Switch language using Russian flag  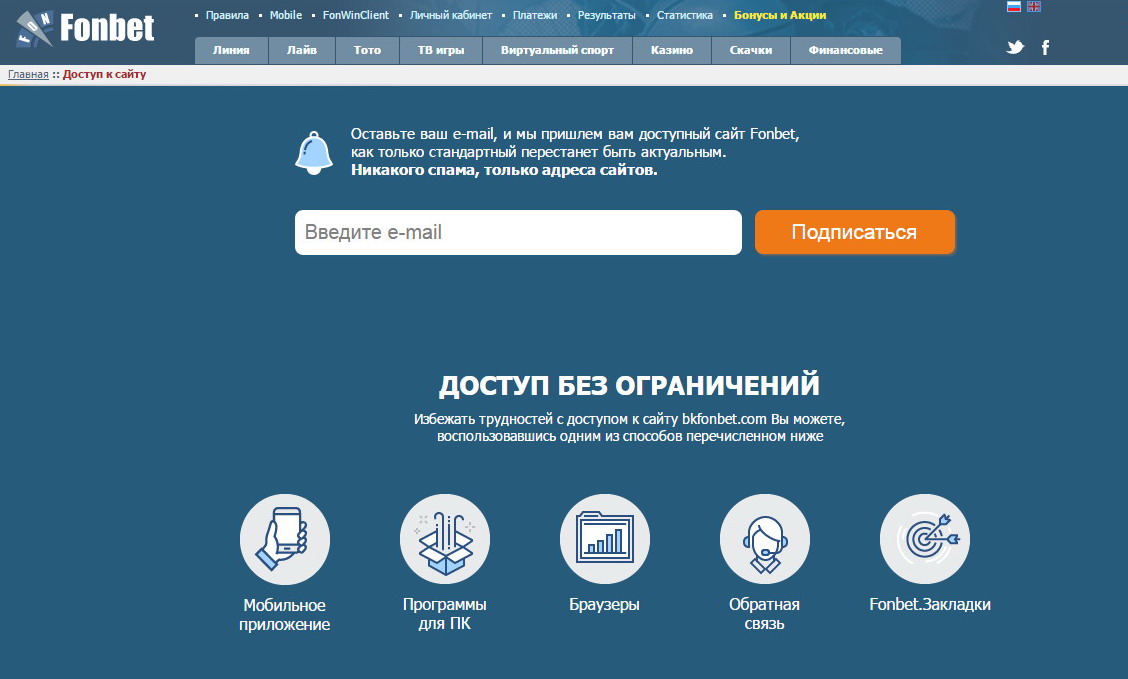(1014, 7)
